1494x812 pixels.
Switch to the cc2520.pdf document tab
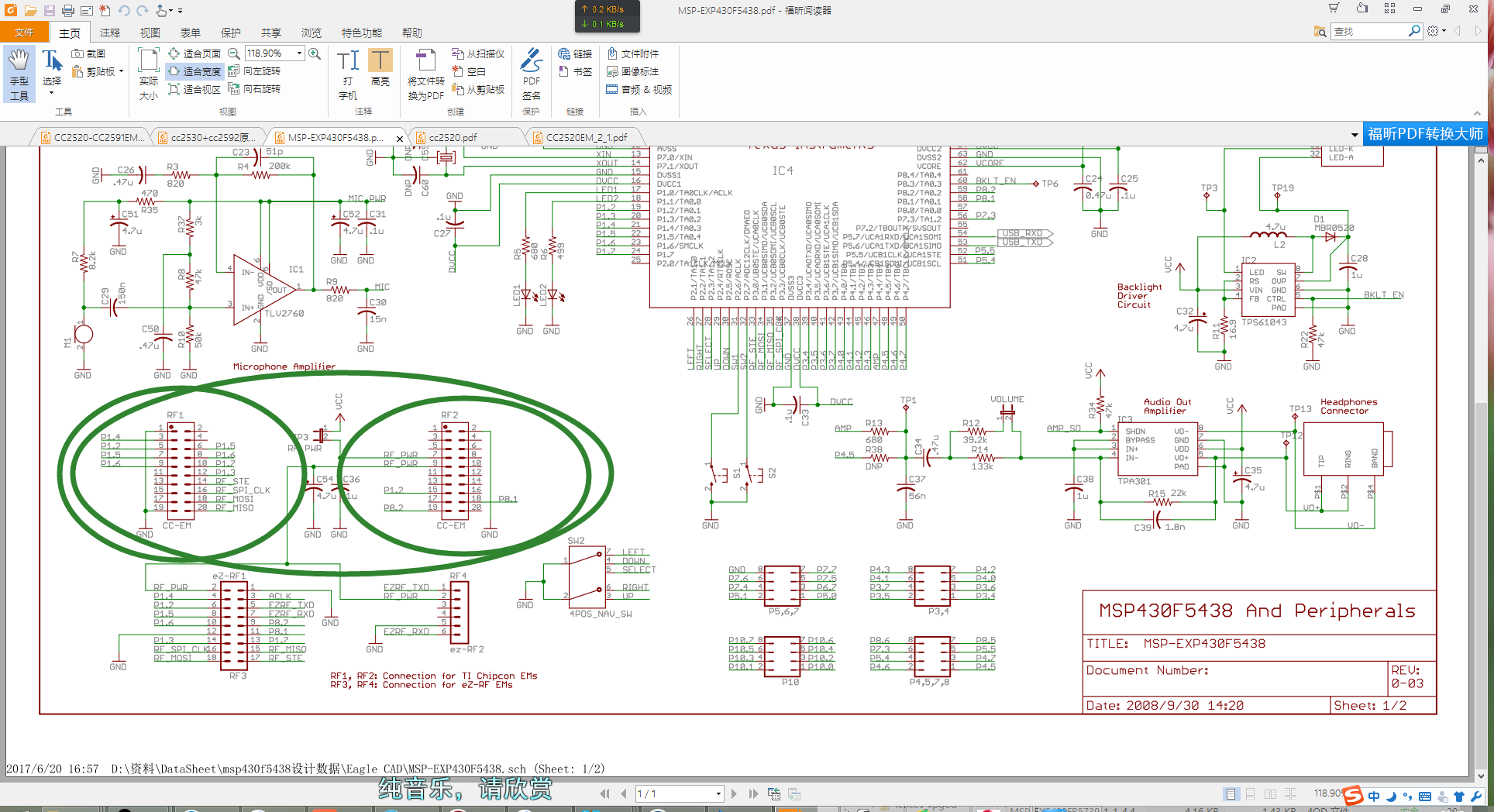(x=453, y=137)
